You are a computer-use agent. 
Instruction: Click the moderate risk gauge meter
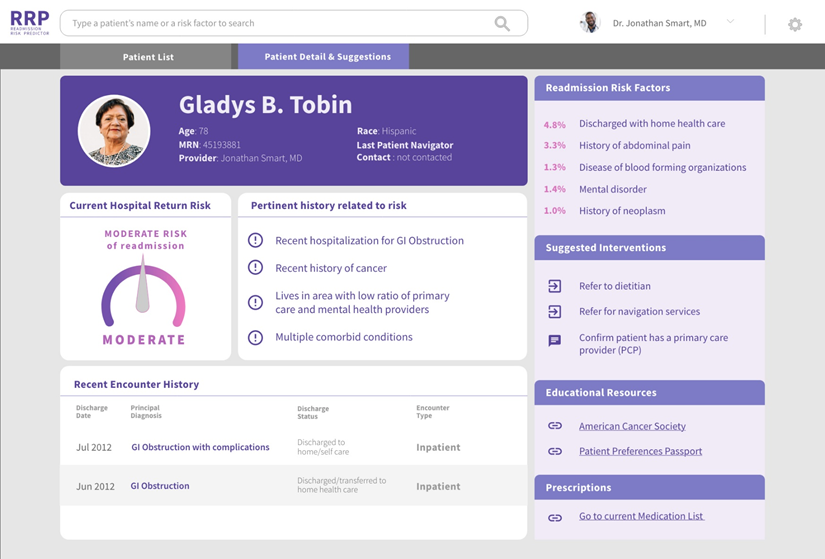(143, 291)
